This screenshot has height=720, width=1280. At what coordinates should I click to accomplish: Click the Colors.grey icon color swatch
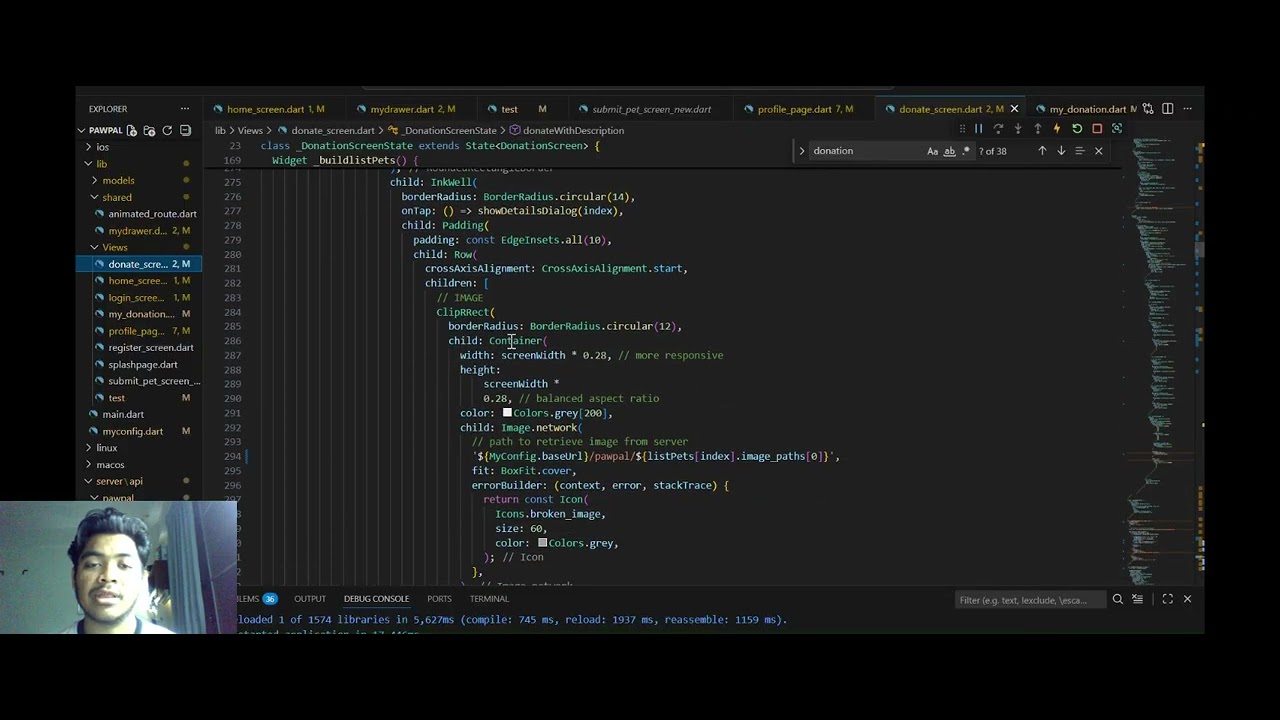point(542,543)
